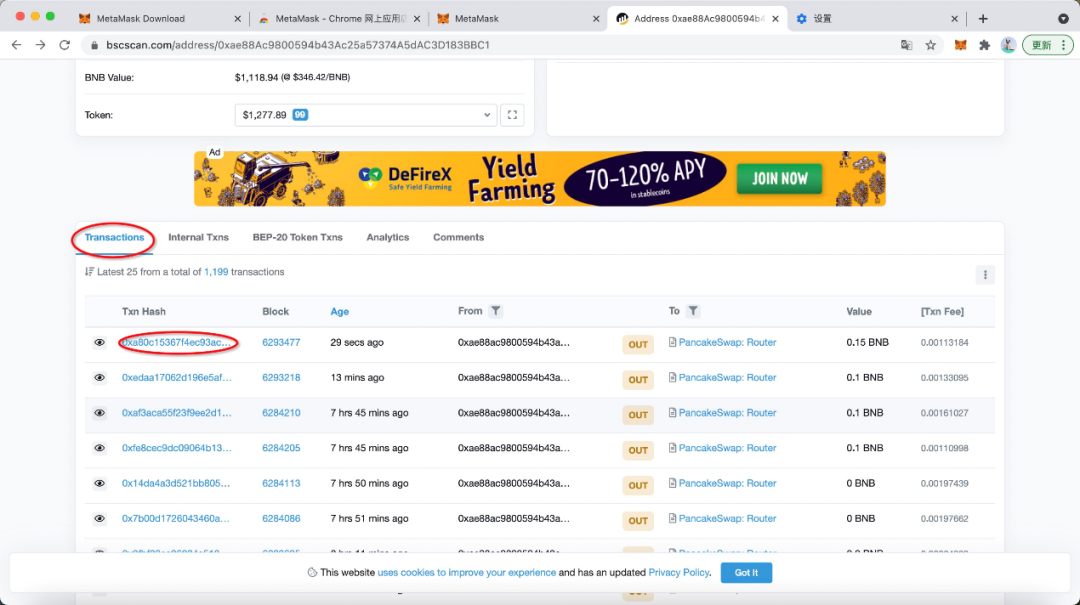This screenshot has height=605, width=1080.
Task: Open Chrome extensions puzzle menu
Action: pyautogui.click(x=984, y=45)
